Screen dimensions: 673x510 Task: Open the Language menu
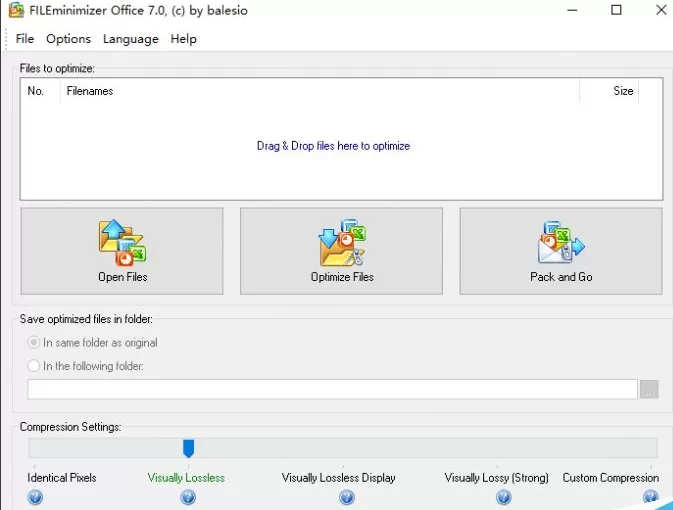131,39
